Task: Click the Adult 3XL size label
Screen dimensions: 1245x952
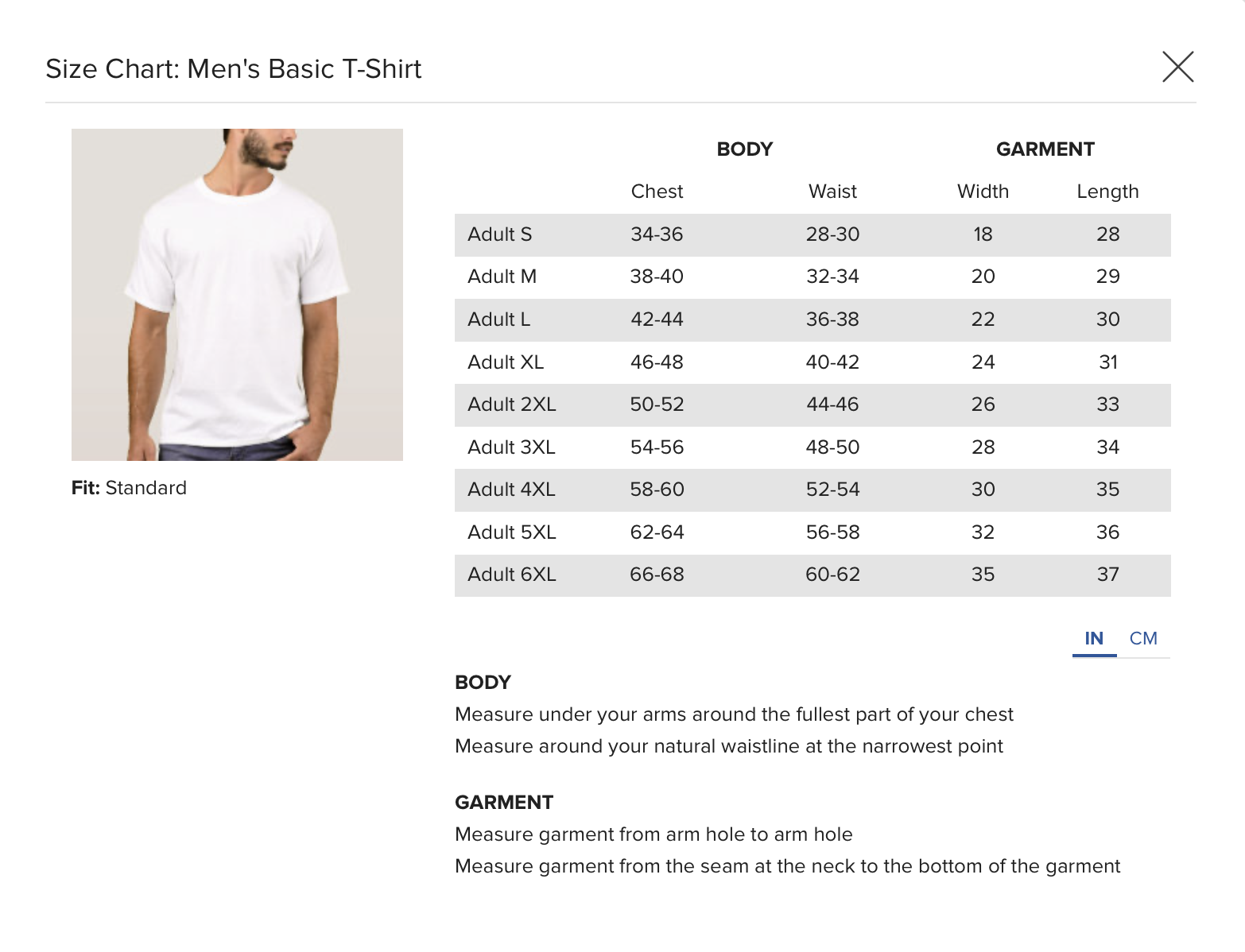Action: click(511, 447)
